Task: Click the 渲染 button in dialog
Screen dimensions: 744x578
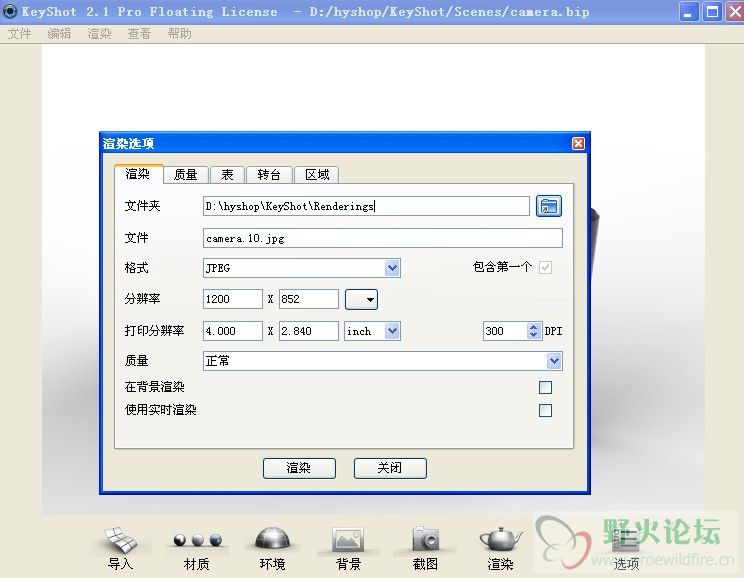Action: click(x=299, y=468)
